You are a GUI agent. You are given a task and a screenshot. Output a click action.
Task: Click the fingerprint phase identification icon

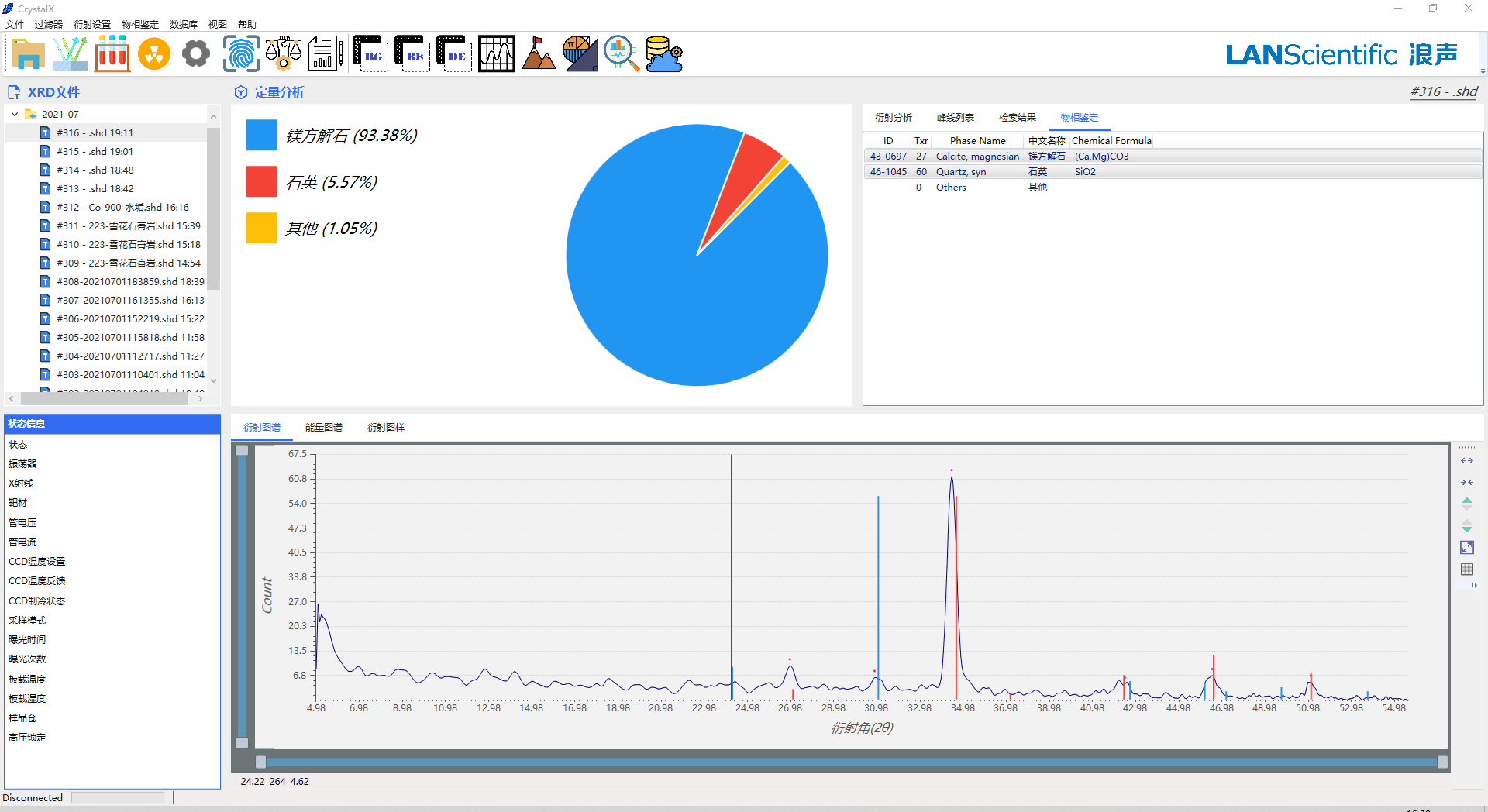241,54
